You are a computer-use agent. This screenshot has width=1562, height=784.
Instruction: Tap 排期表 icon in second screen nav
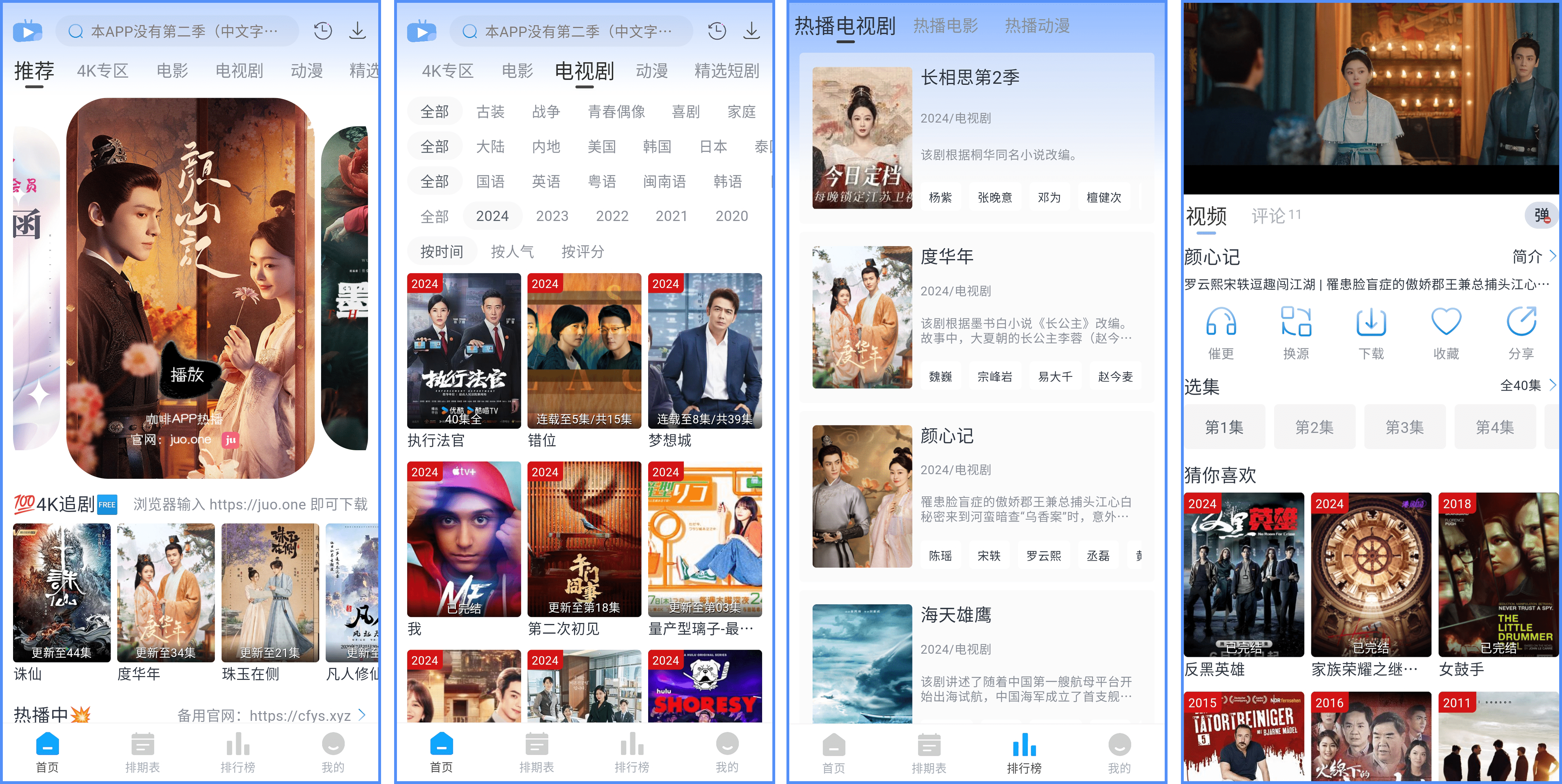(537, 743)
